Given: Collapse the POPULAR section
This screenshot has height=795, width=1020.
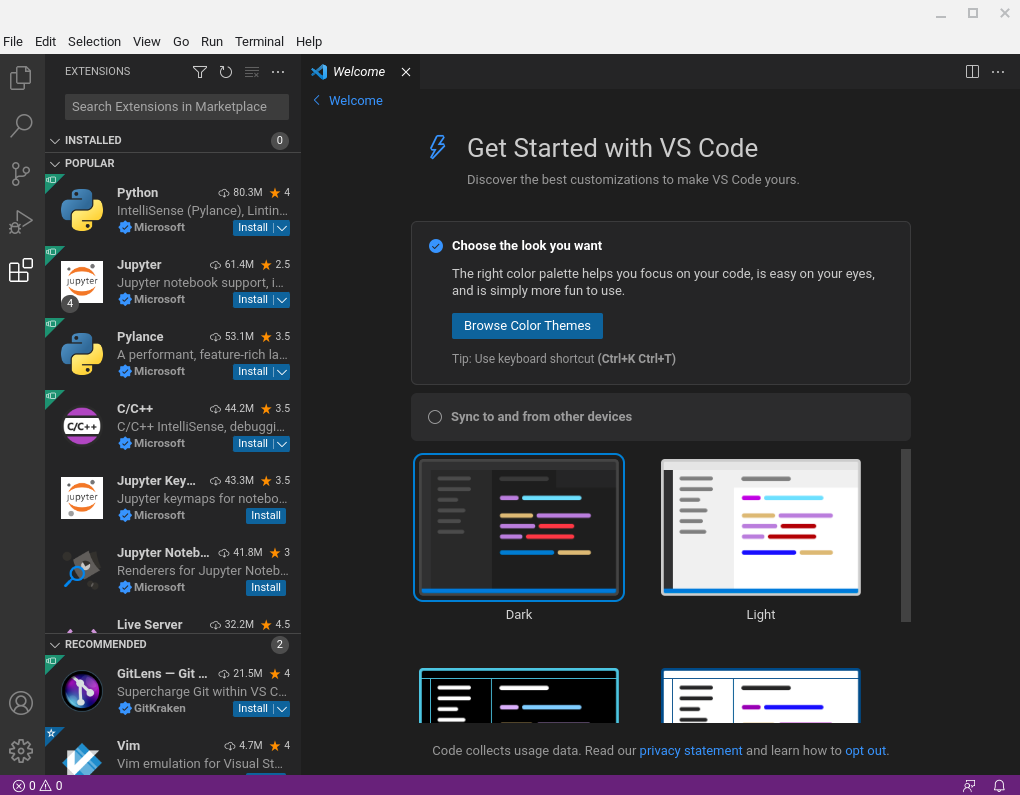Looking at the screenshot, I should 55,163.
